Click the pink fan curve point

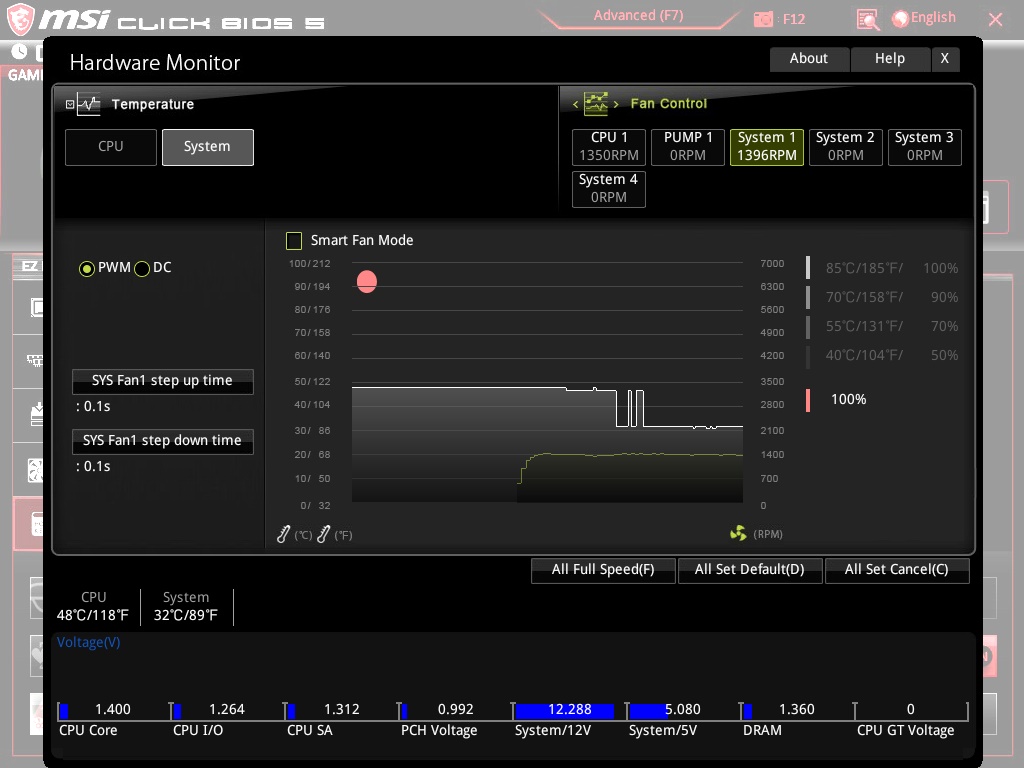point(367,282)
